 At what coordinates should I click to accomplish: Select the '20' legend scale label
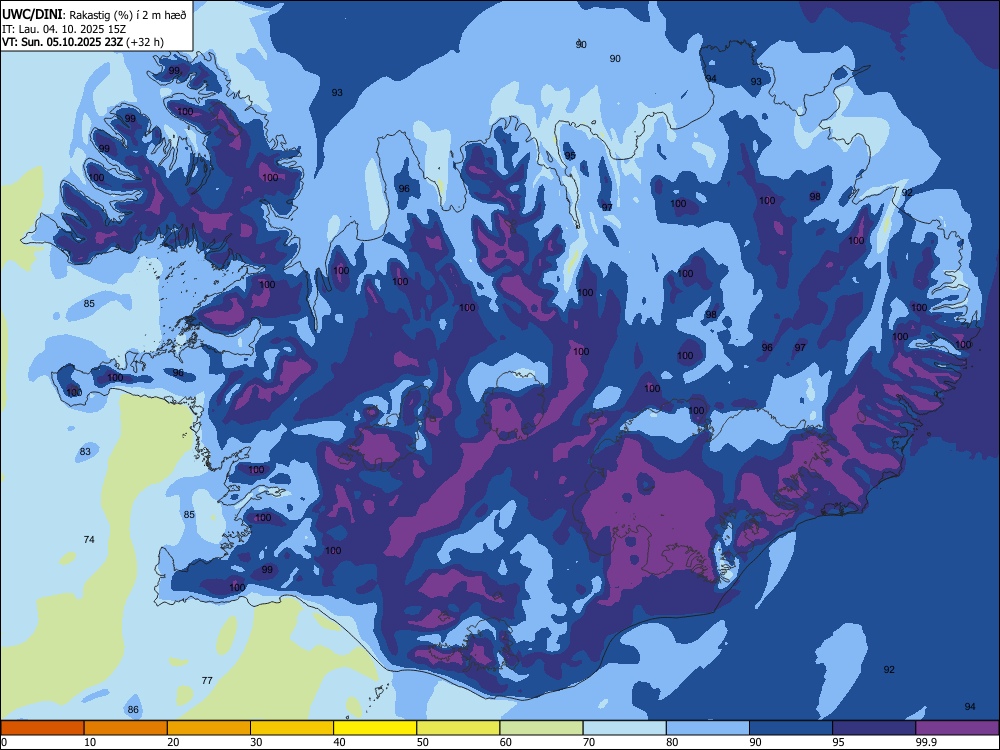[x=173, y=742]
